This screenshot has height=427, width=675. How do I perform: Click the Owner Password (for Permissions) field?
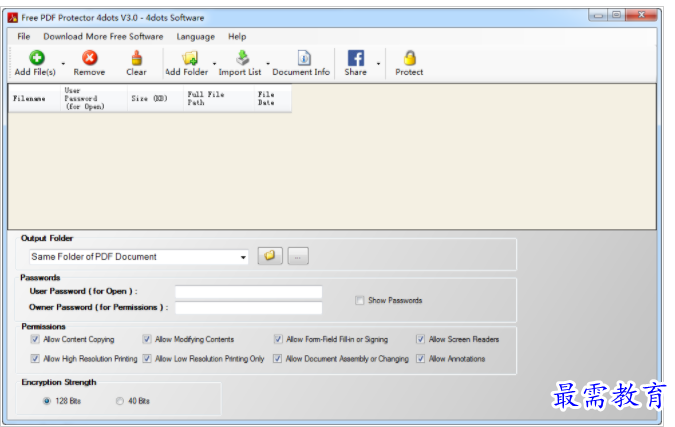tap(249, 308)
